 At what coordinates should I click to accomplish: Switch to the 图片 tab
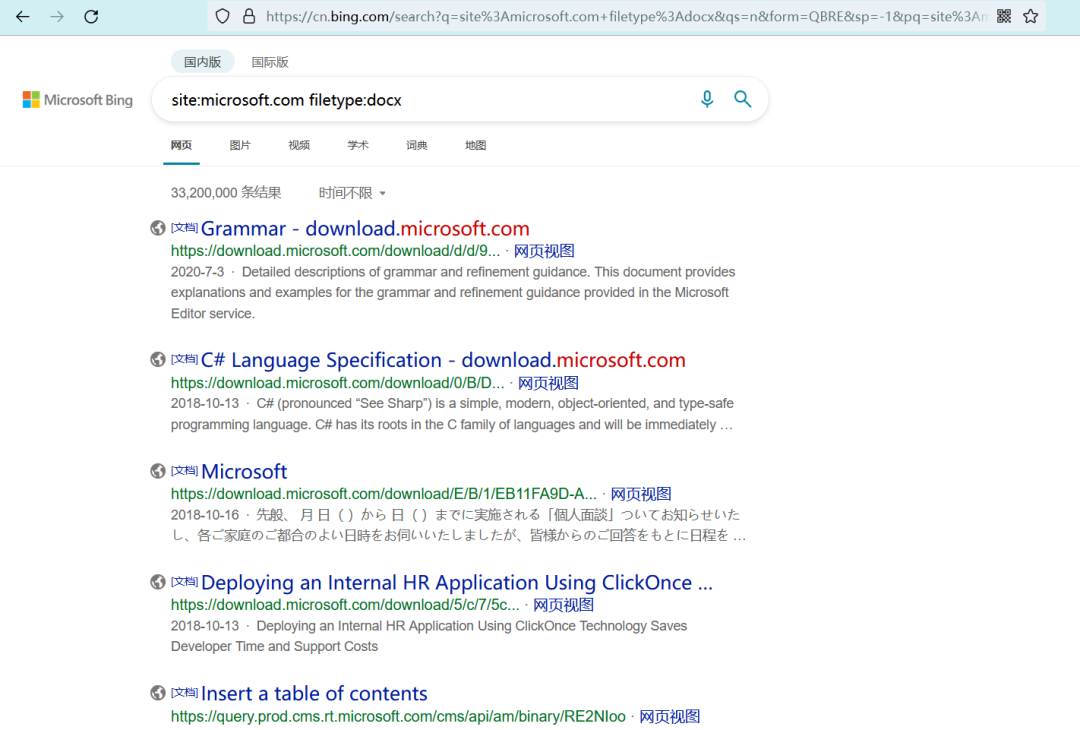240,145
